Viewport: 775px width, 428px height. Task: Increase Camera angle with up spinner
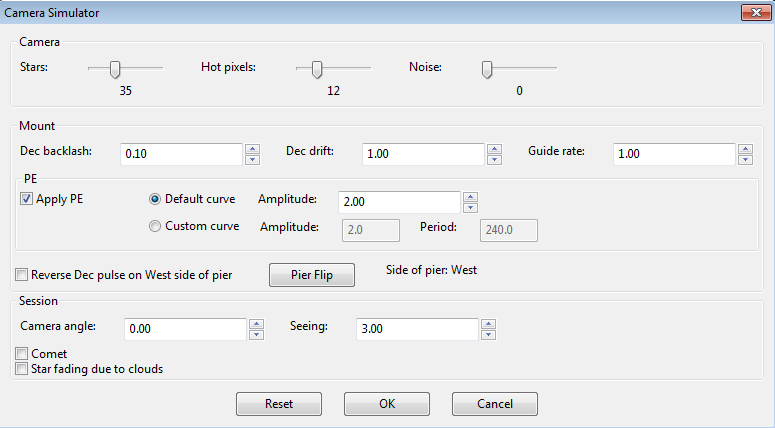pos(257,324)
